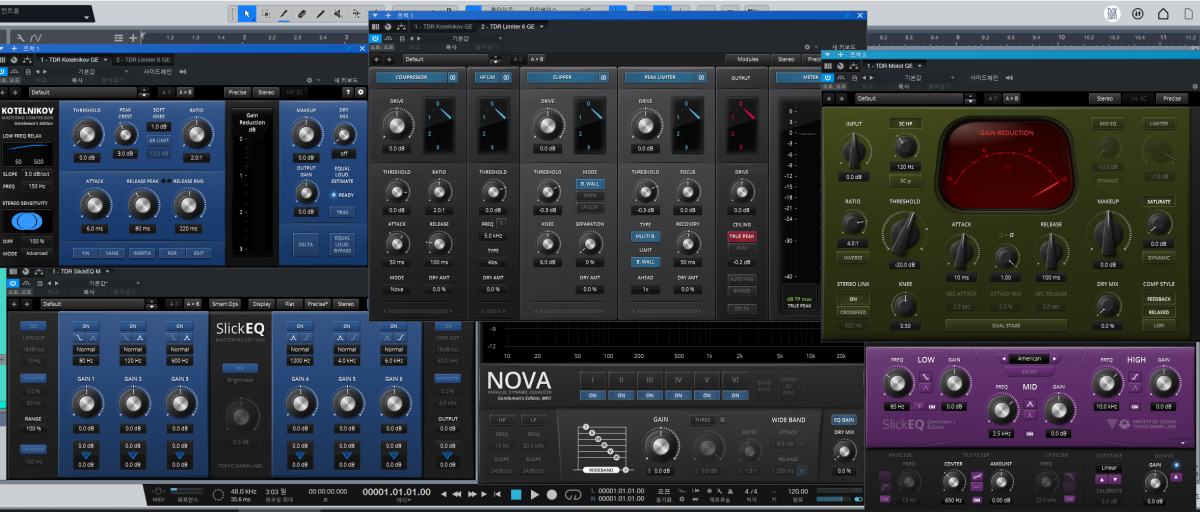Click the stop button in transport bar
Screen dimensions: 1200x512
[516, 494]
